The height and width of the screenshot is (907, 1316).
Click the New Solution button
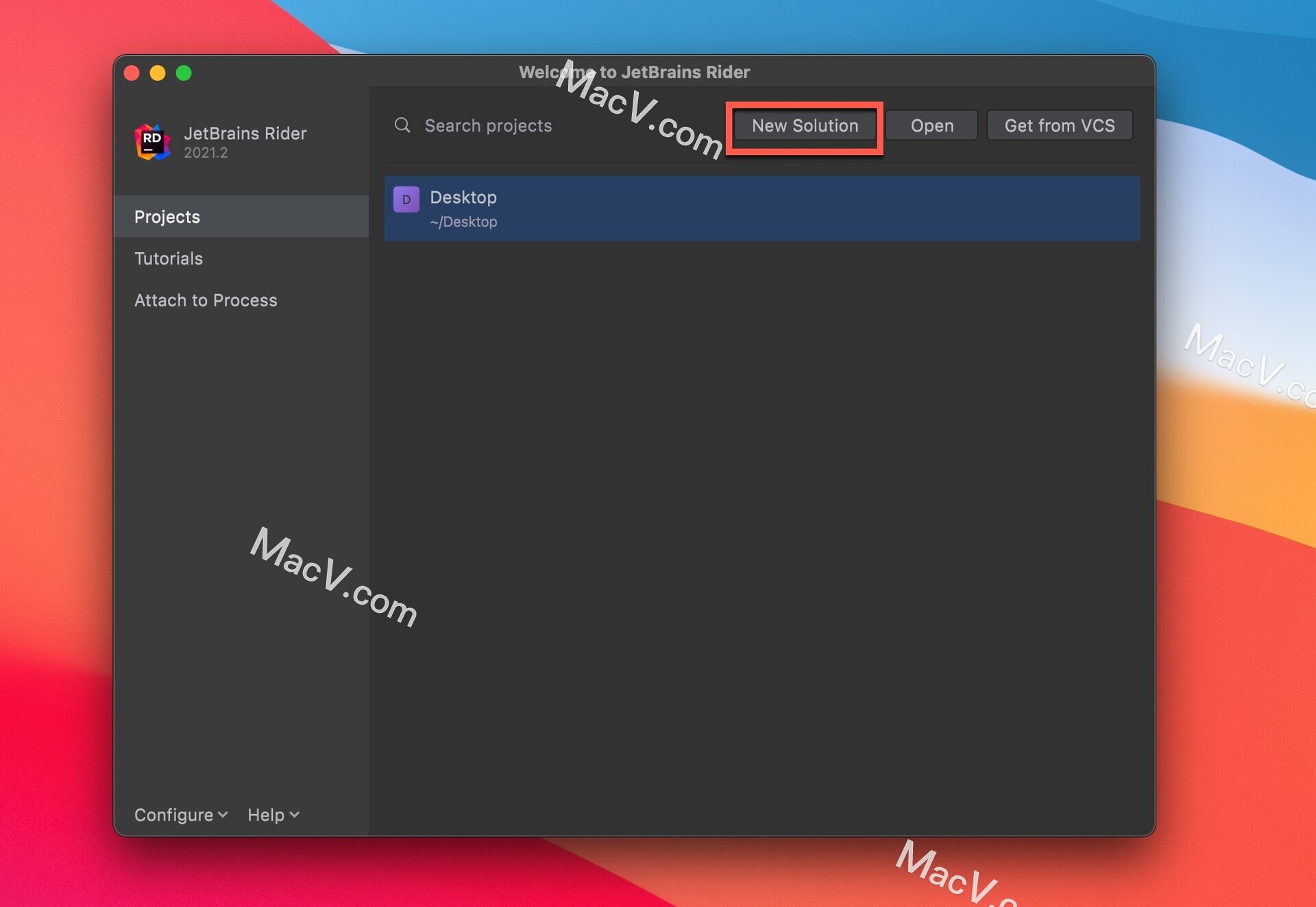point(805,125)
